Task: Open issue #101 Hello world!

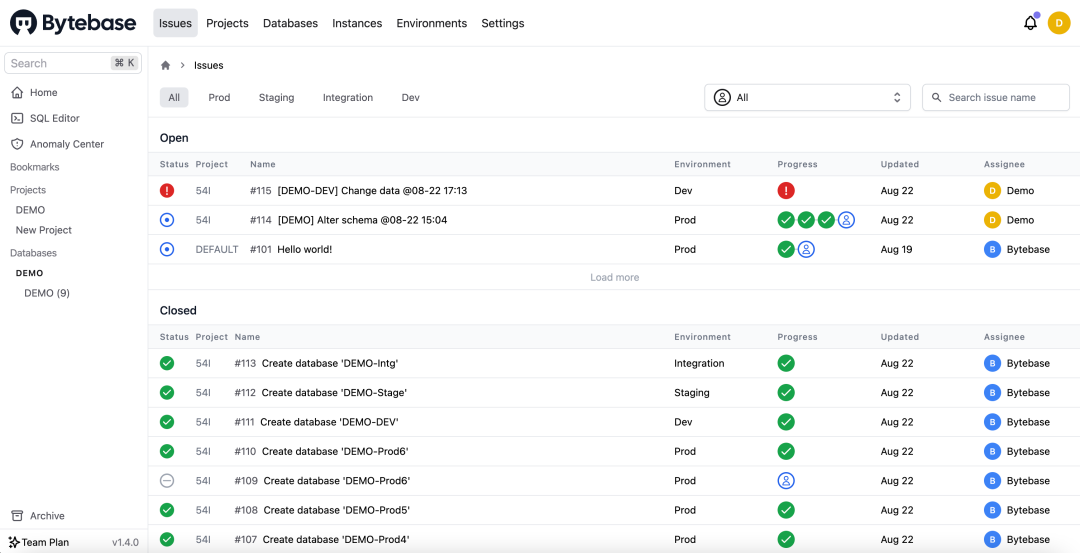Action: pos(304,250)
